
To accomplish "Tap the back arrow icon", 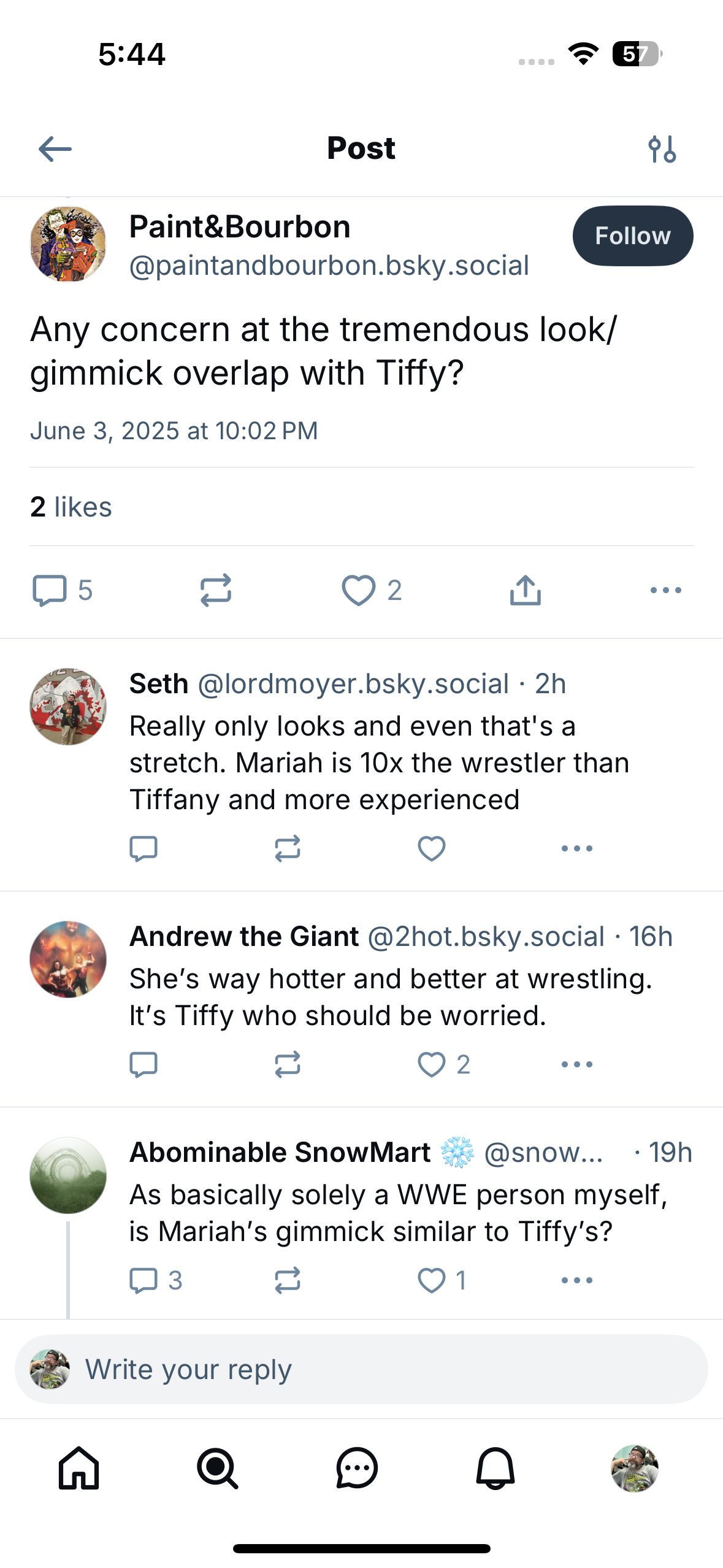I will point(55,149).
